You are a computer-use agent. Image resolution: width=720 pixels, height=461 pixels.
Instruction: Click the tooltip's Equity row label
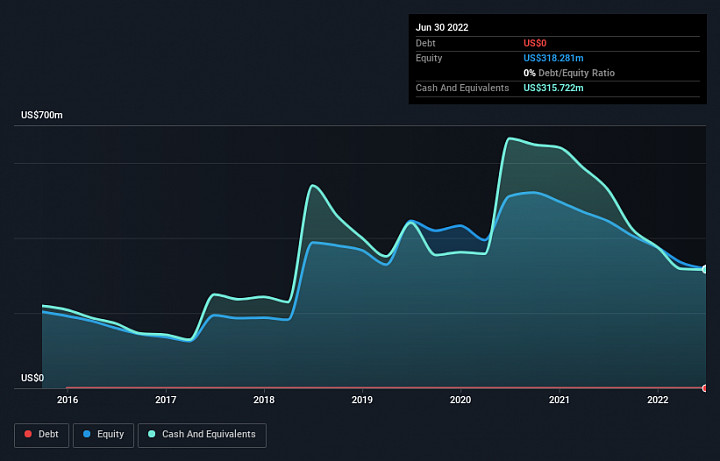pos(429,58)
